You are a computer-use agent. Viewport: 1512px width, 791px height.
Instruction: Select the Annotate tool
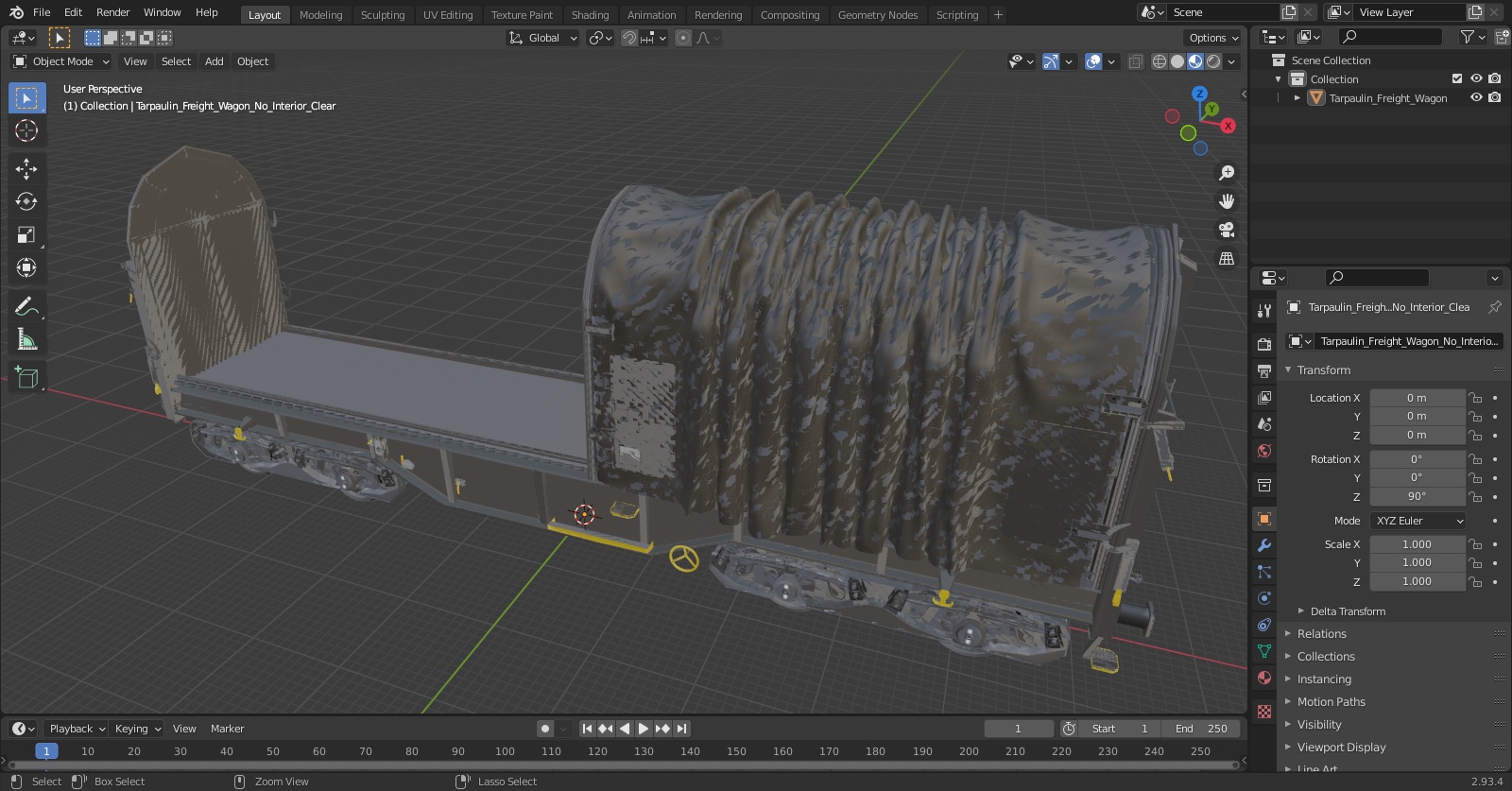point(26,306)
